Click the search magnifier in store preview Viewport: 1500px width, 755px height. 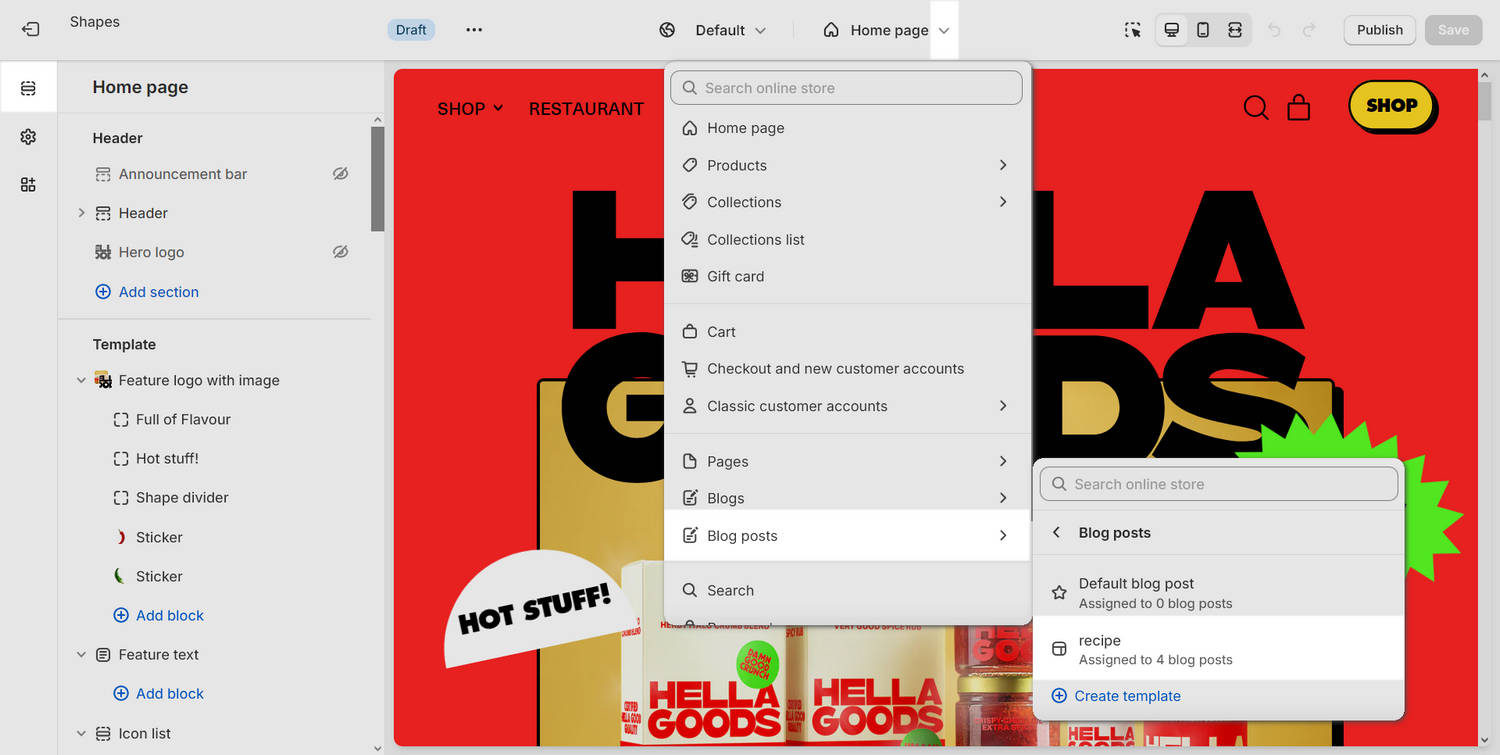point(1256,107)
